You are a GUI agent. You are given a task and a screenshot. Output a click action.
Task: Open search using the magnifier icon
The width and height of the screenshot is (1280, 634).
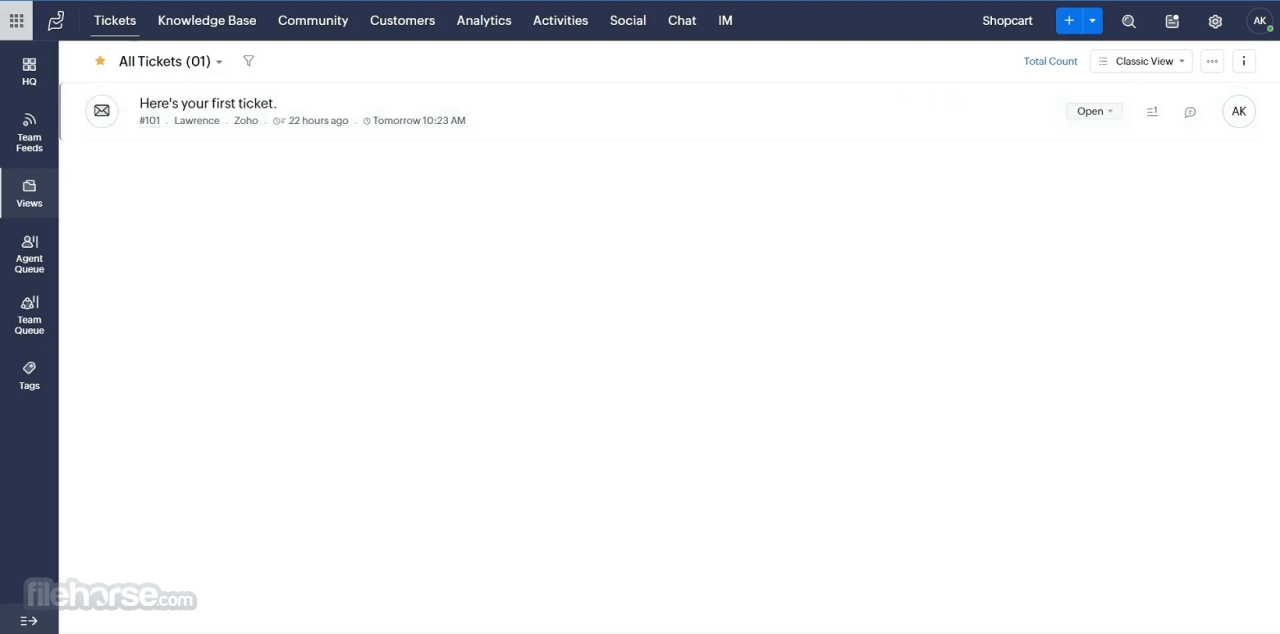tap(1128, 20)
